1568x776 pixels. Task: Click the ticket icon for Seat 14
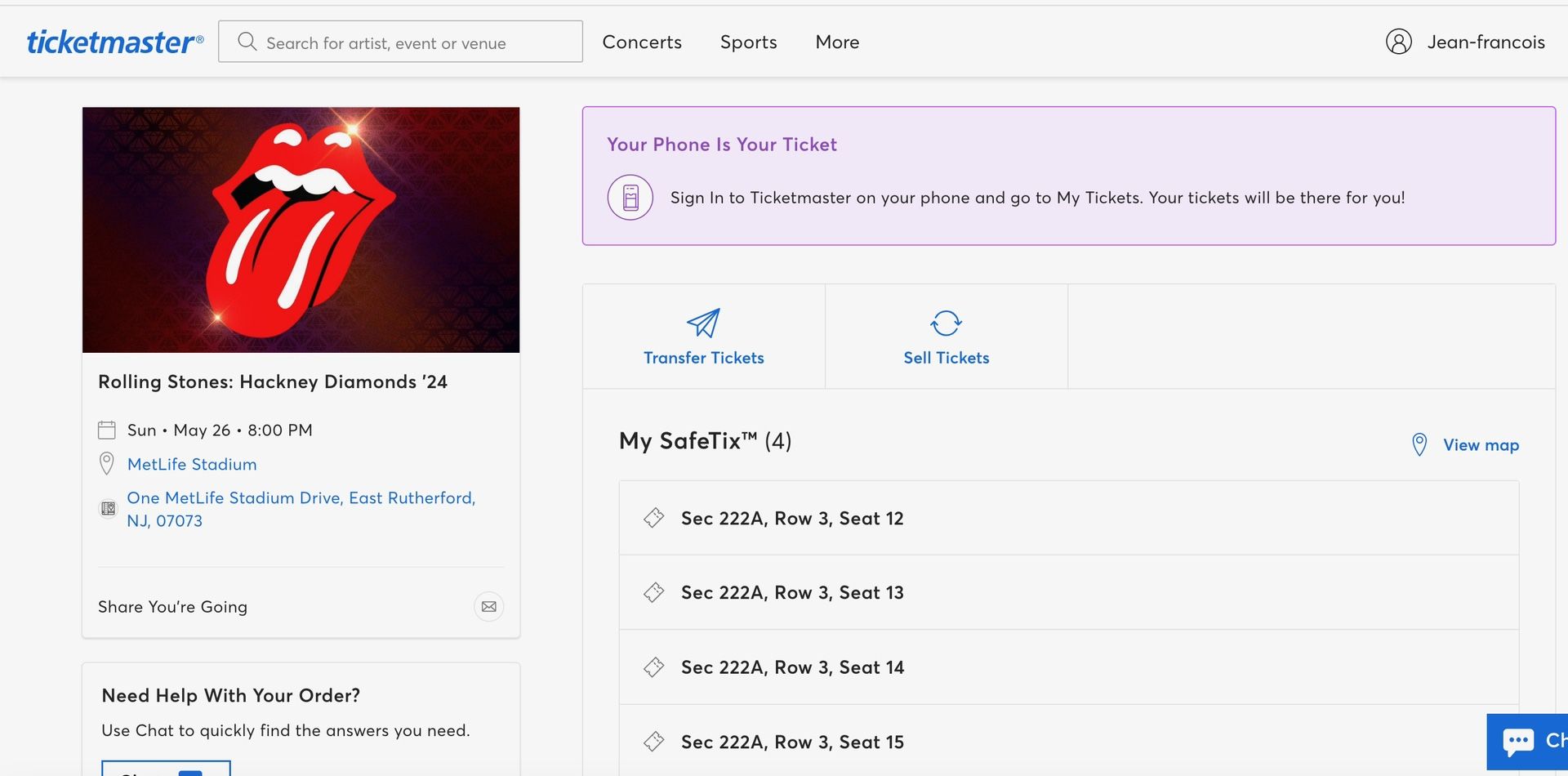click(x=653, y=667)
